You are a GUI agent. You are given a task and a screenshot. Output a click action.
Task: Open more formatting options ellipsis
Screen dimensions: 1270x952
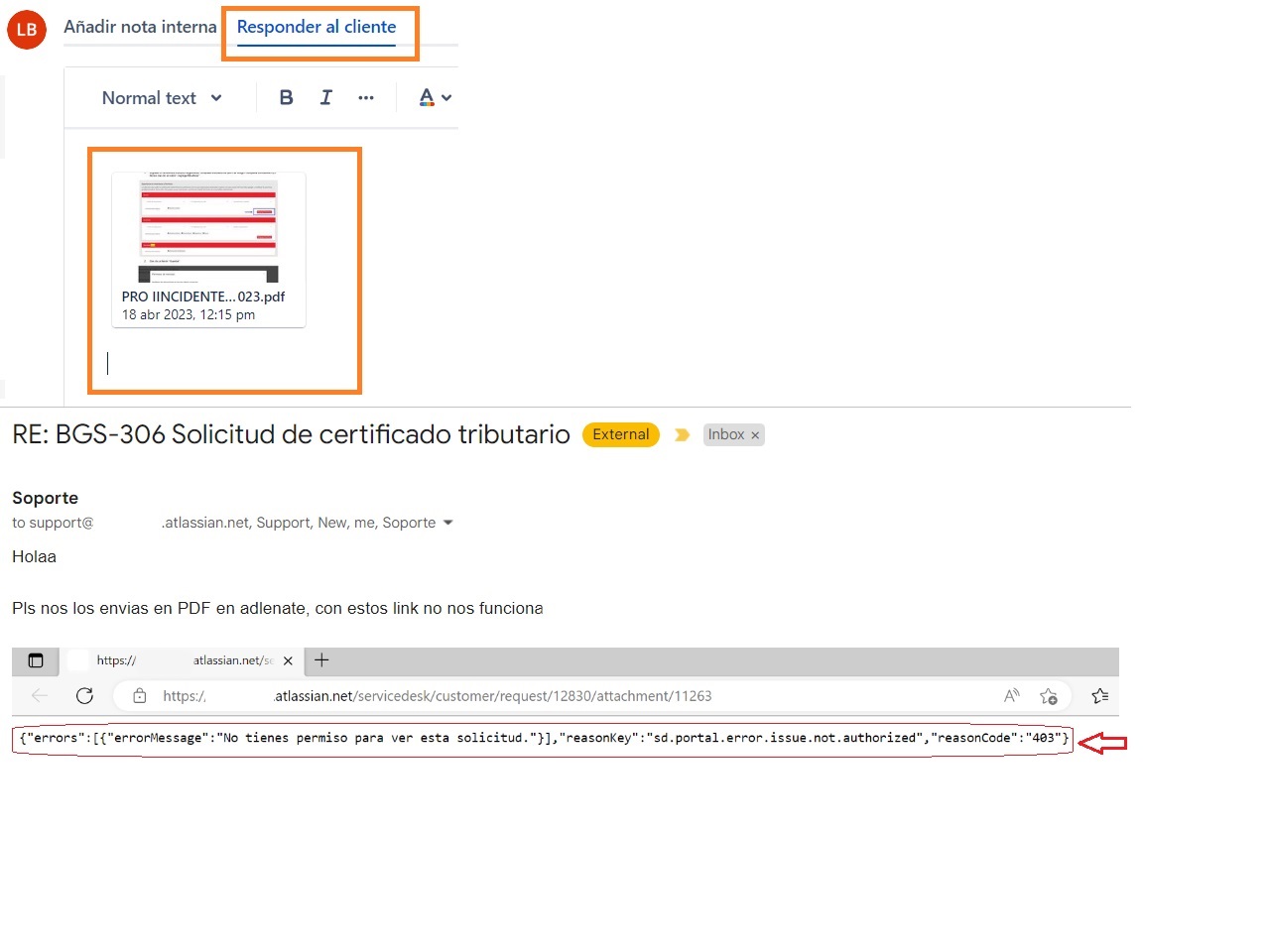tap(366, 97)
